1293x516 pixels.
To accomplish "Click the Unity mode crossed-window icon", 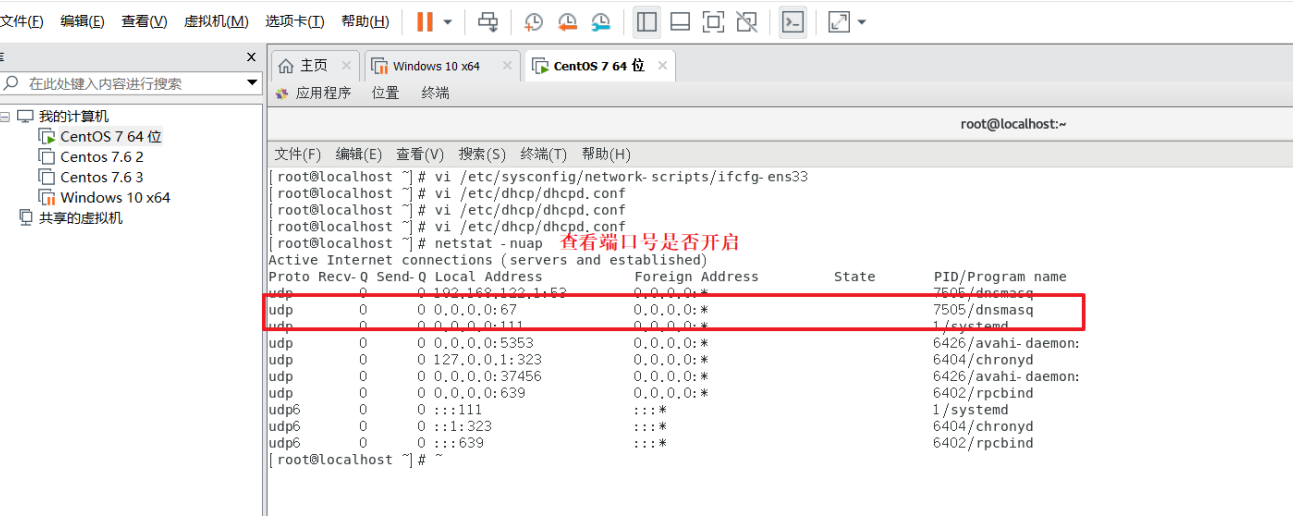I will click(x=746, y=21).
